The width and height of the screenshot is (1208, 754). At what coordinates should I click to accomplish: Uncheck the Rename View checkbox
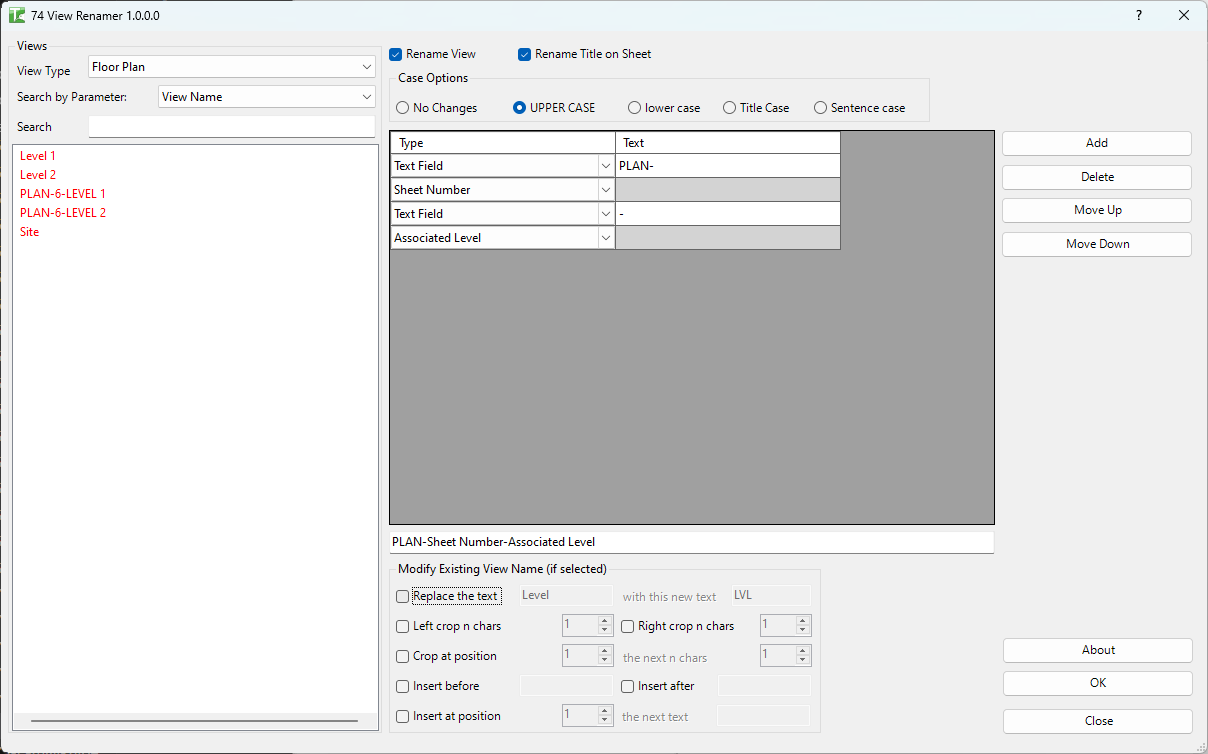point(395,54)
